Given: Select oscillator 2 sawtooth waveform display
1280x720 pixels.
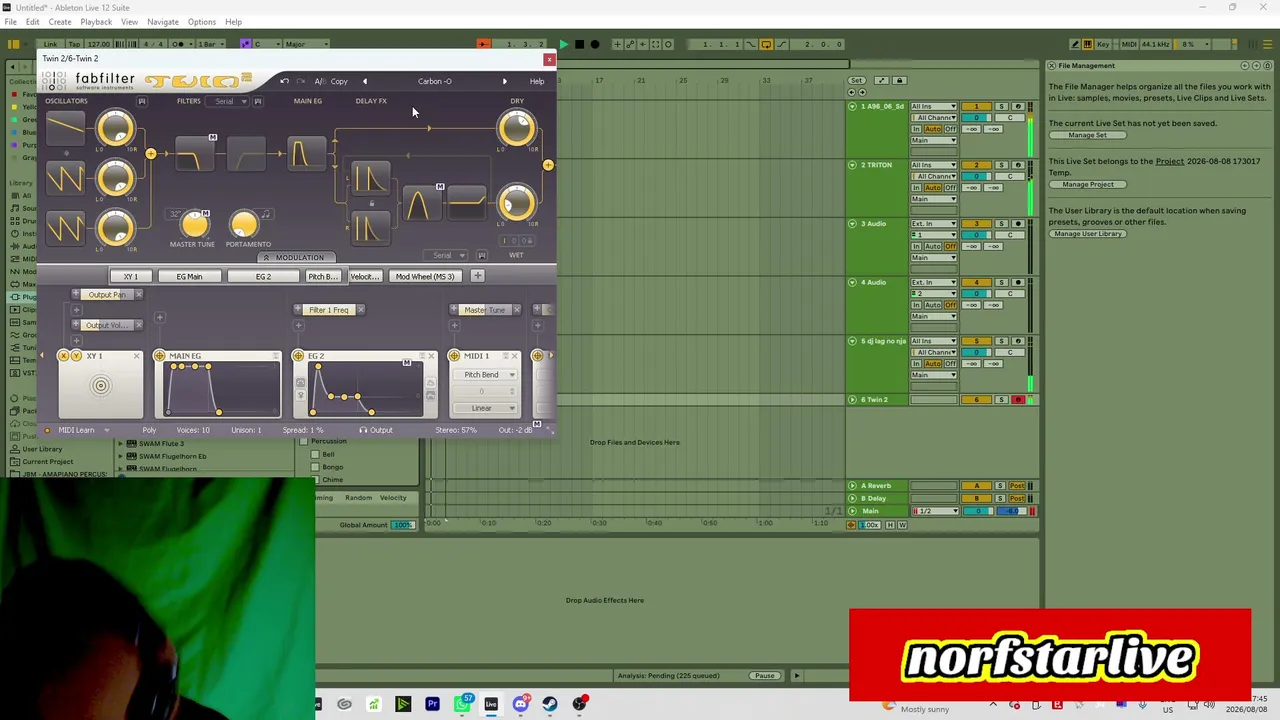Looking at the screenshot, I should click(65, 178).
